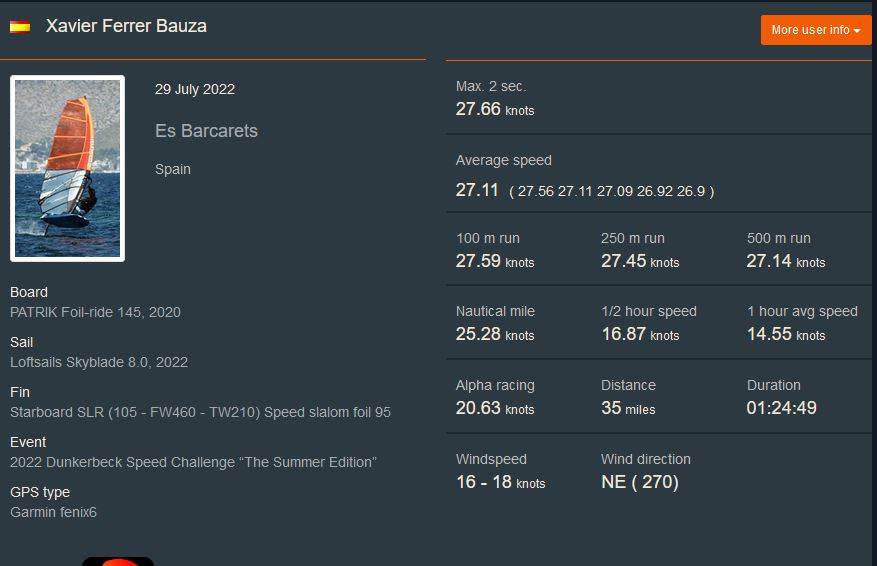Click the 100 m run result
This screenshot has width=877, height=566.
(479, 261)
